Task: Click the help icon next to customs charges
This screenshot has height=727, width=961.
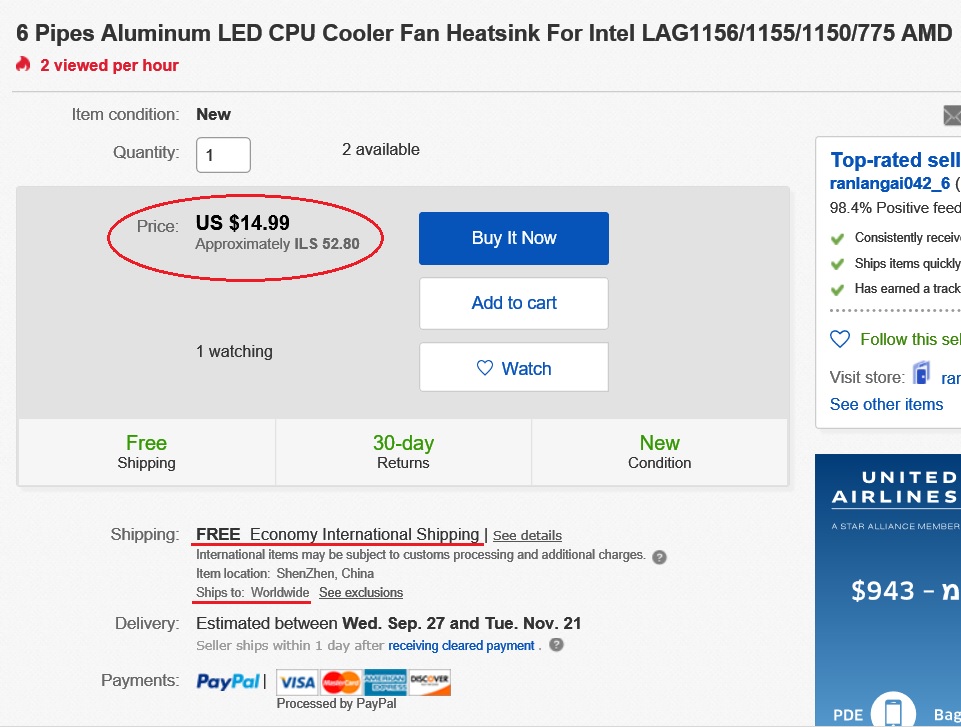Action: (x=659, y=557)
